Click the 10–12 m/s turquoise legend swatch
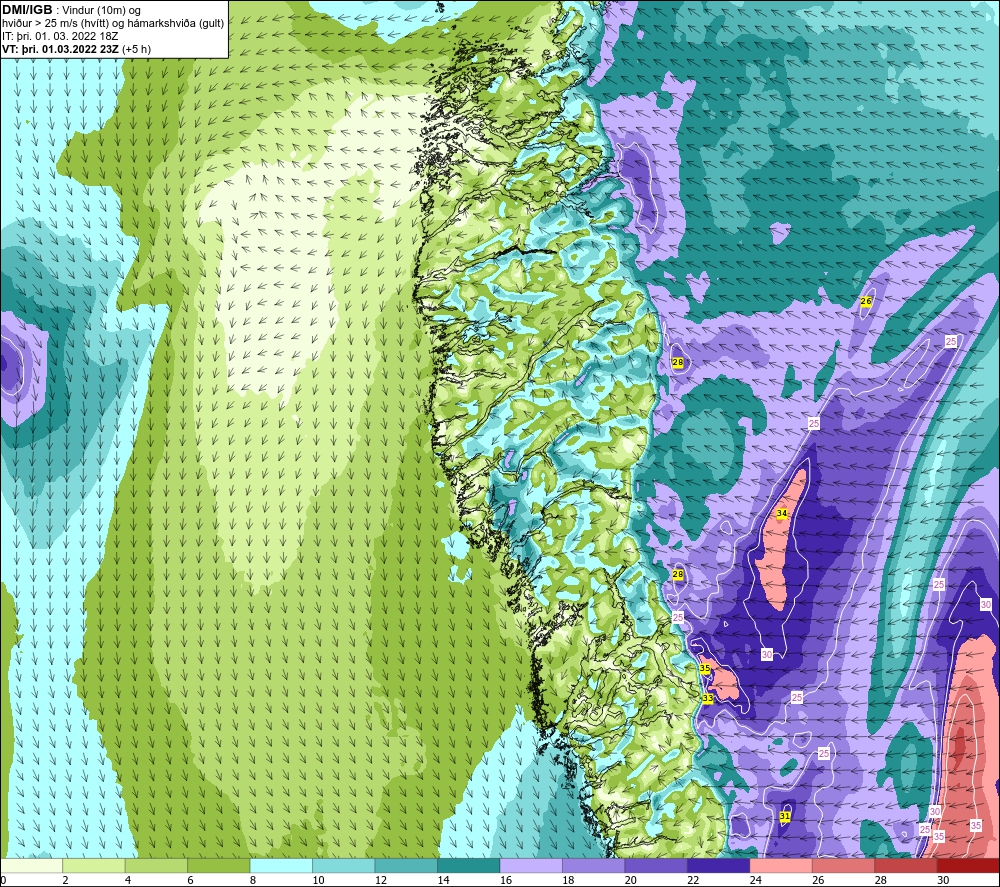Screen dimensions: 1000x887 pyautogui.click(x=344, y=866)
